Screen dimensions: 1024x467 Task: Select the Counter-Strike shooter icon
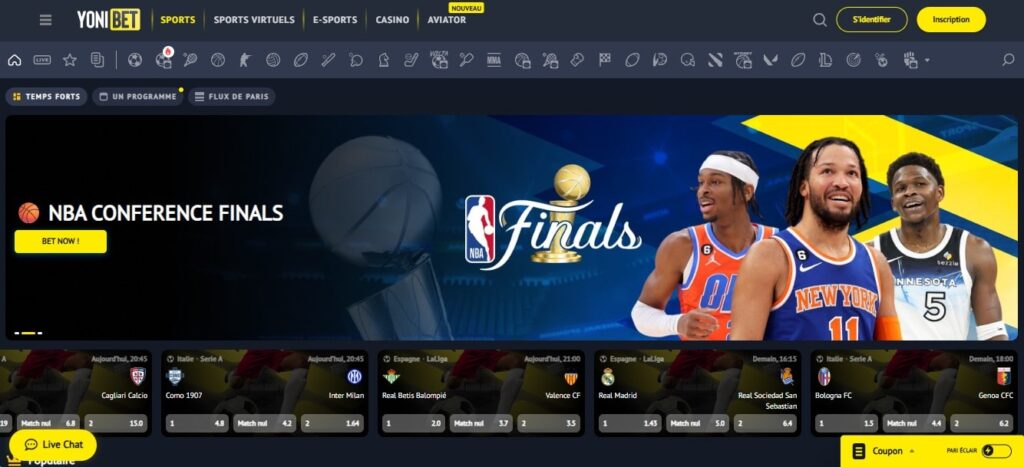[x=245, y=60]
